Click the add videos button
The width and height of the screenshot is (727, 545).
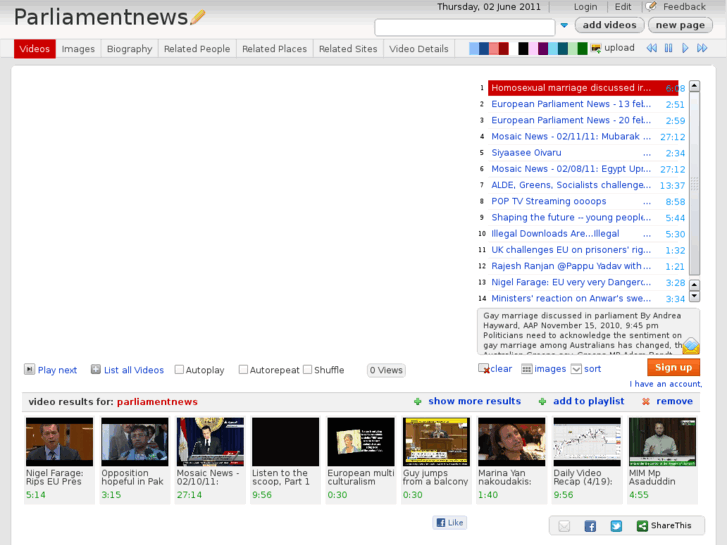coord(609,25)
